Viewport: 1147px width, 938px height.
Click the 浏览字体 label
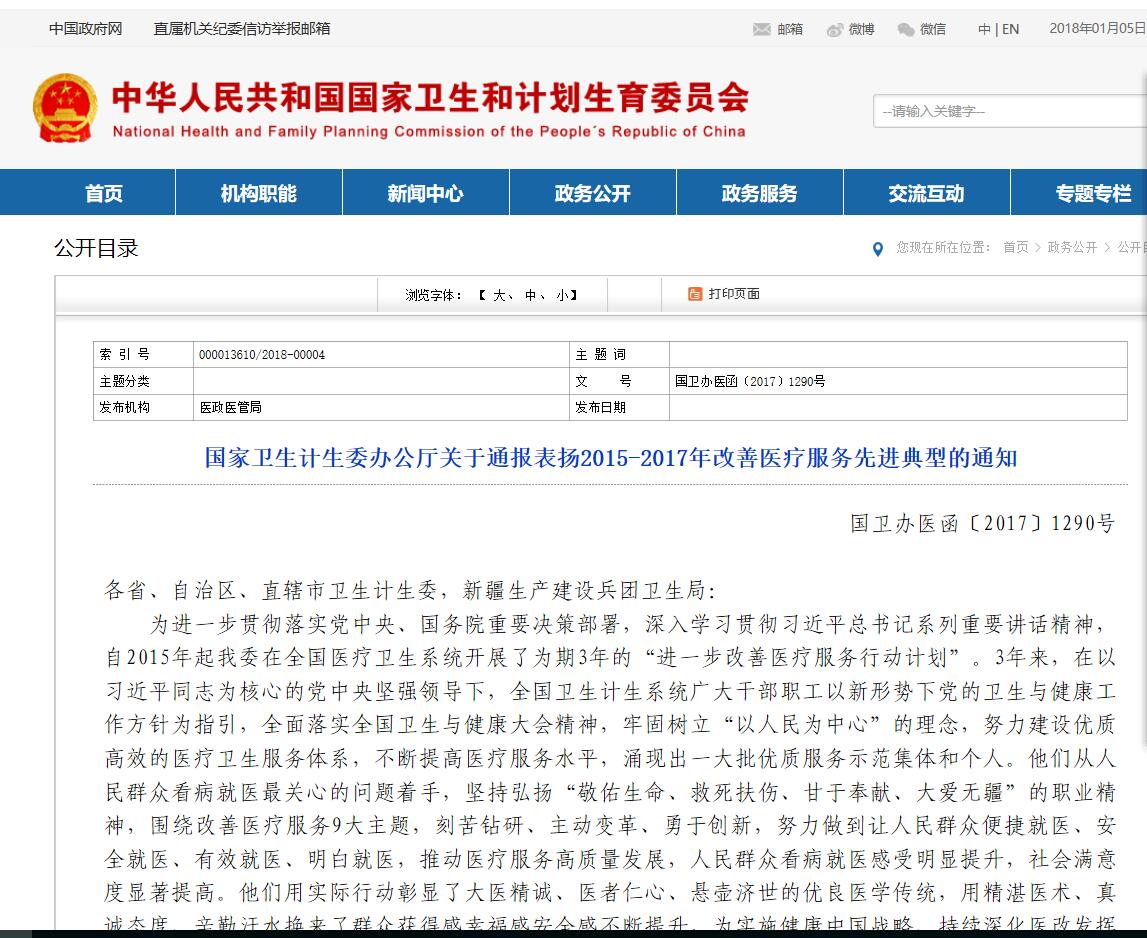pyautogui.click(x=435, y=295)
